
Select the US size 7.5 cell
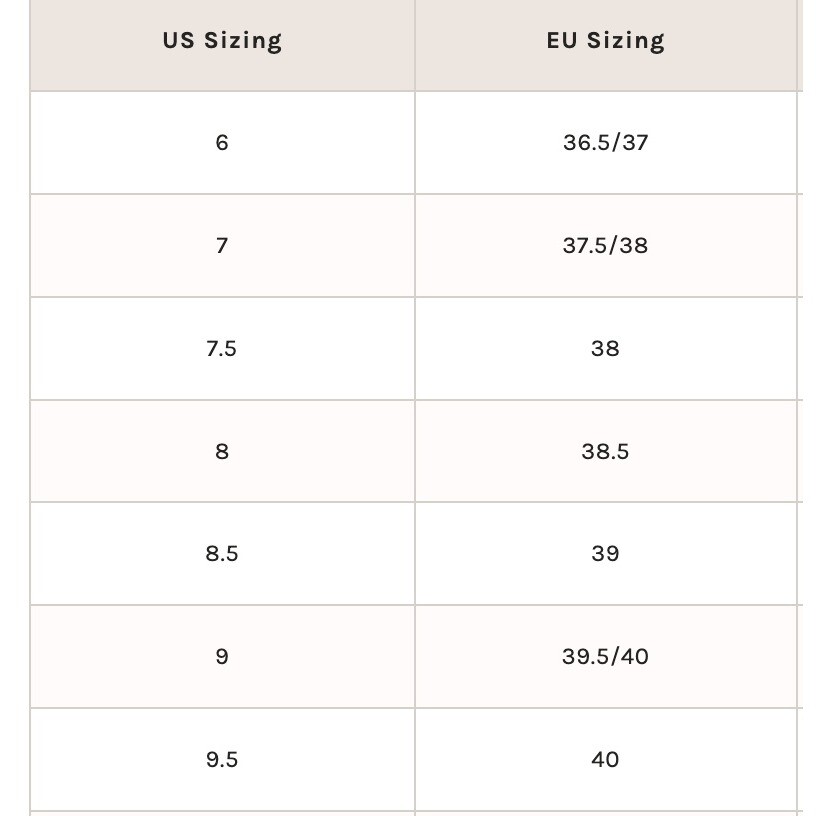[x=222, y=349]
